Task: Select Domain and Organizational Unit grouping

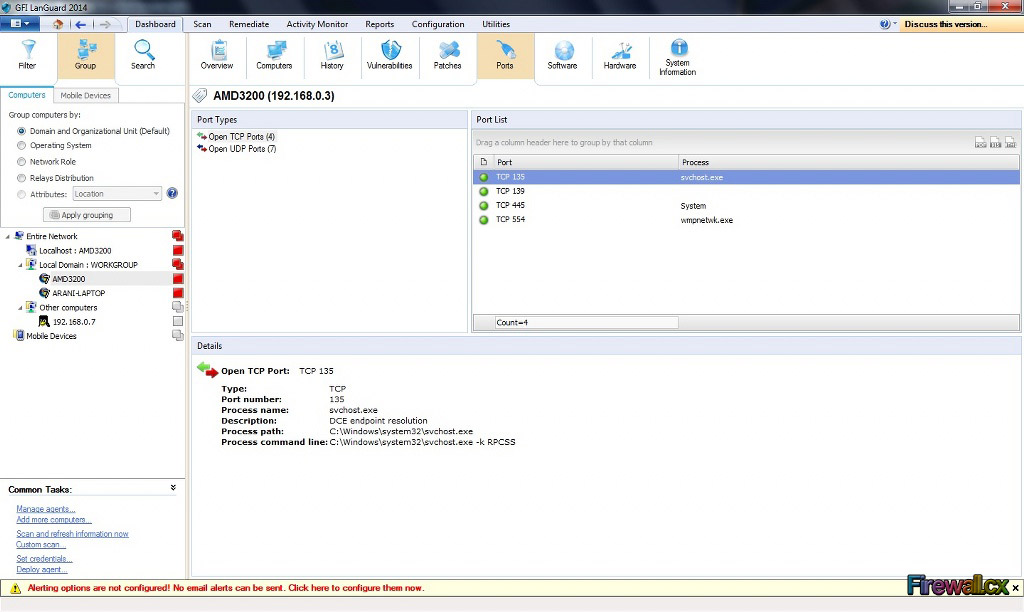Action: point(22,131)
